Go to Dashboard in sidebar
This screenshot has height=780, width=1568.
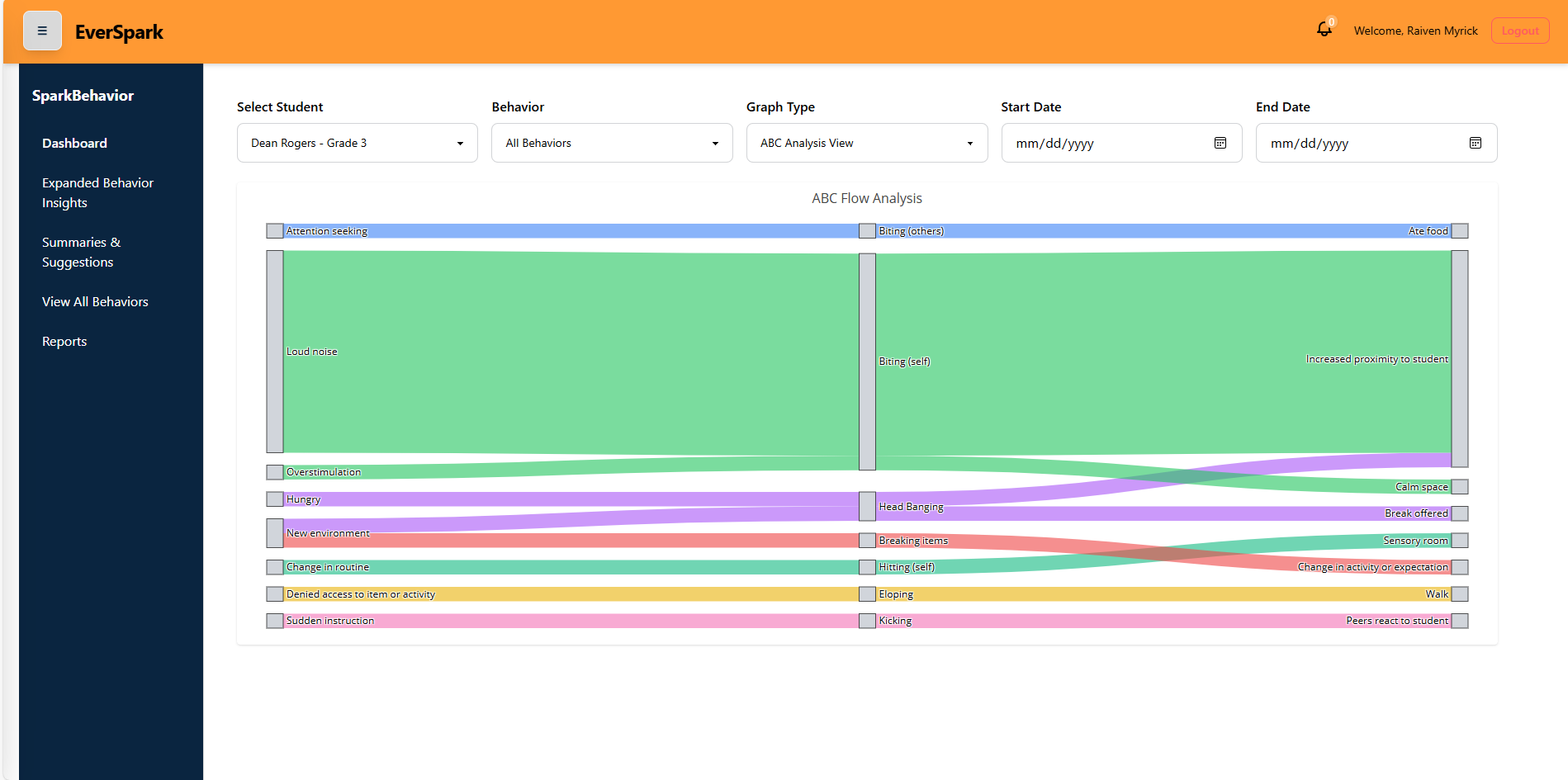pyautogui.click(x=74, y=143)
